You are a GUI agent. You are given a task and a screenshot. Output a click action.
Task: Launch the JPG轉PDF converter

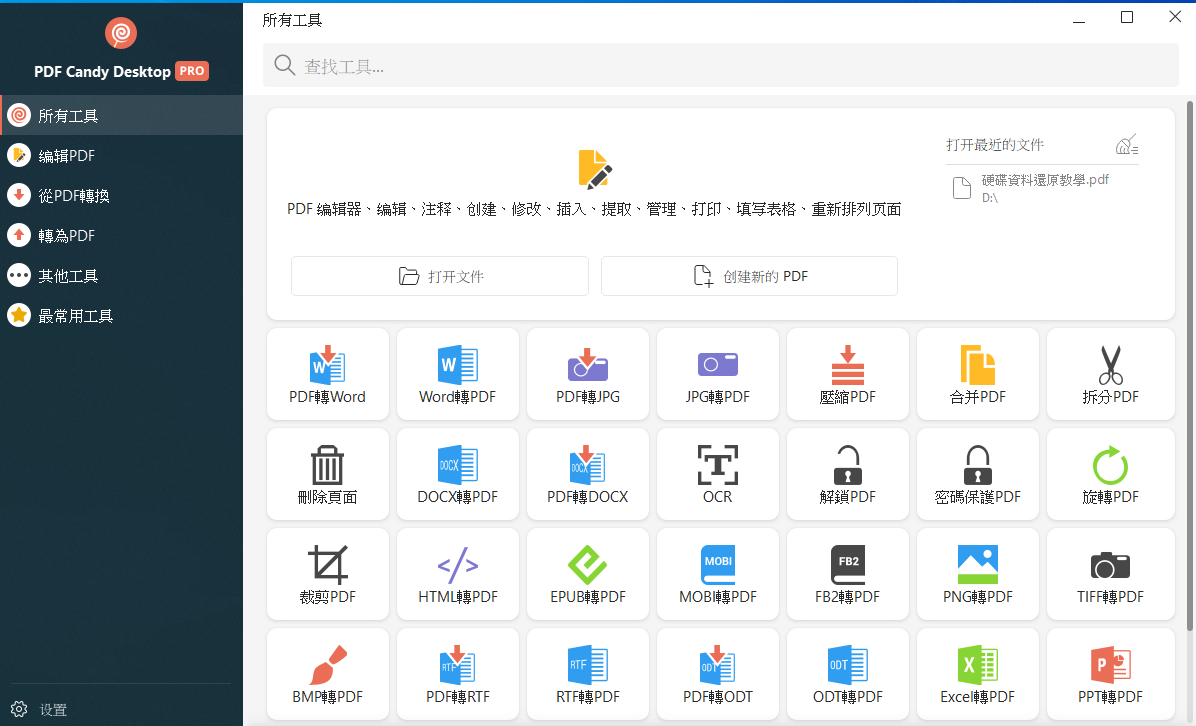(718, 374)
